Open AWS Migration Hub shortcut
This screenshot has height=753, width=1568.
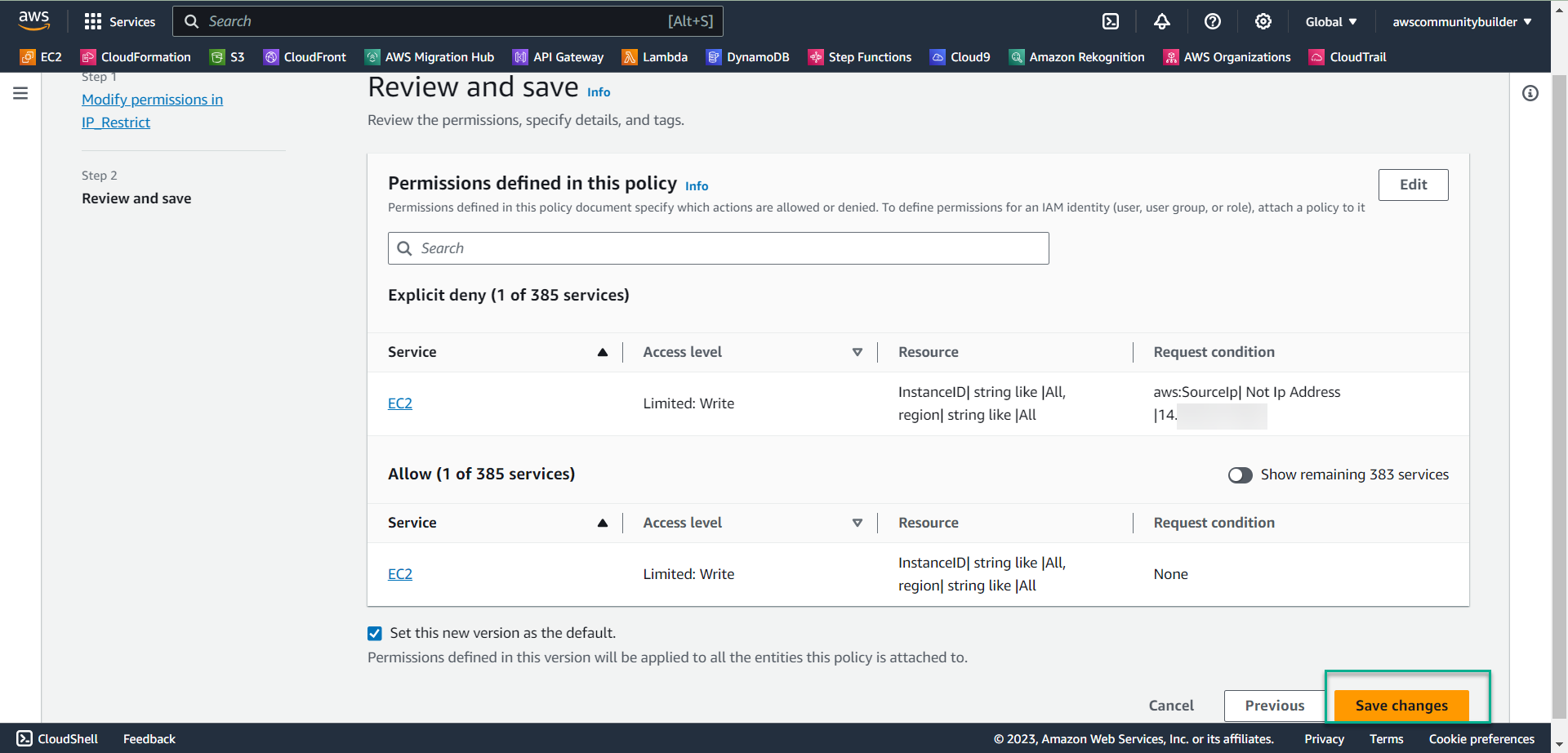430,57
